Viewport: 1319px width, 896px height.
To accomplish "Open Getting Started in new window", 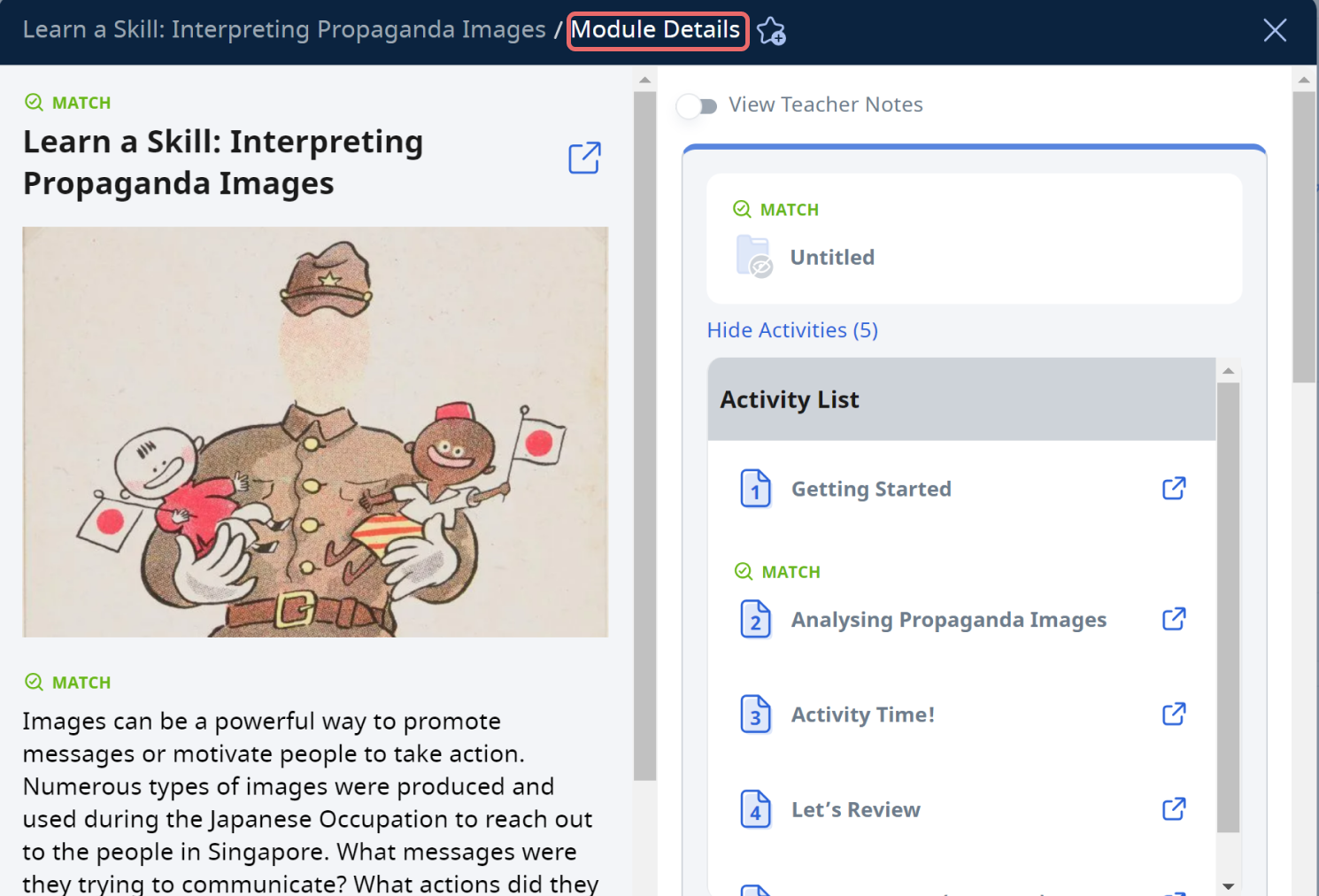I will pyautogui.click(x=1174, y=489).
